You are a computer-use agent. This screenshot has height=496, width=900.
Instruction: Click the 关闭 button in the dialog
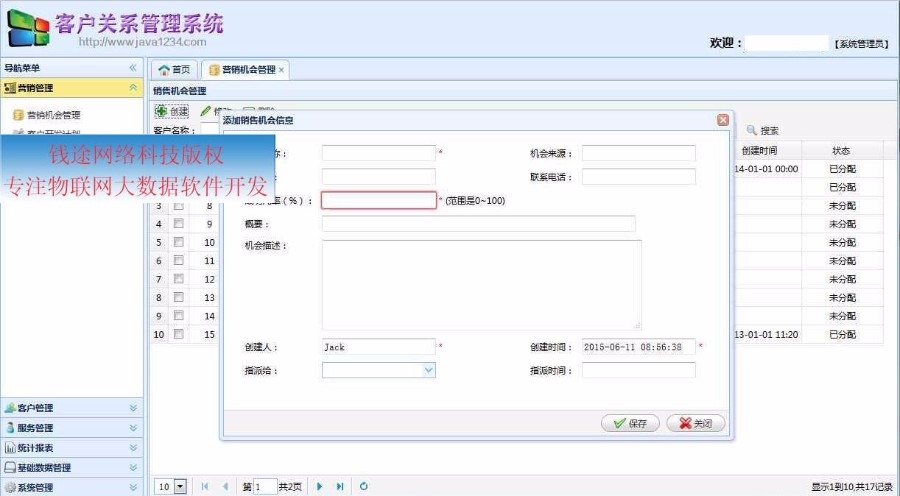click(696, 423)
